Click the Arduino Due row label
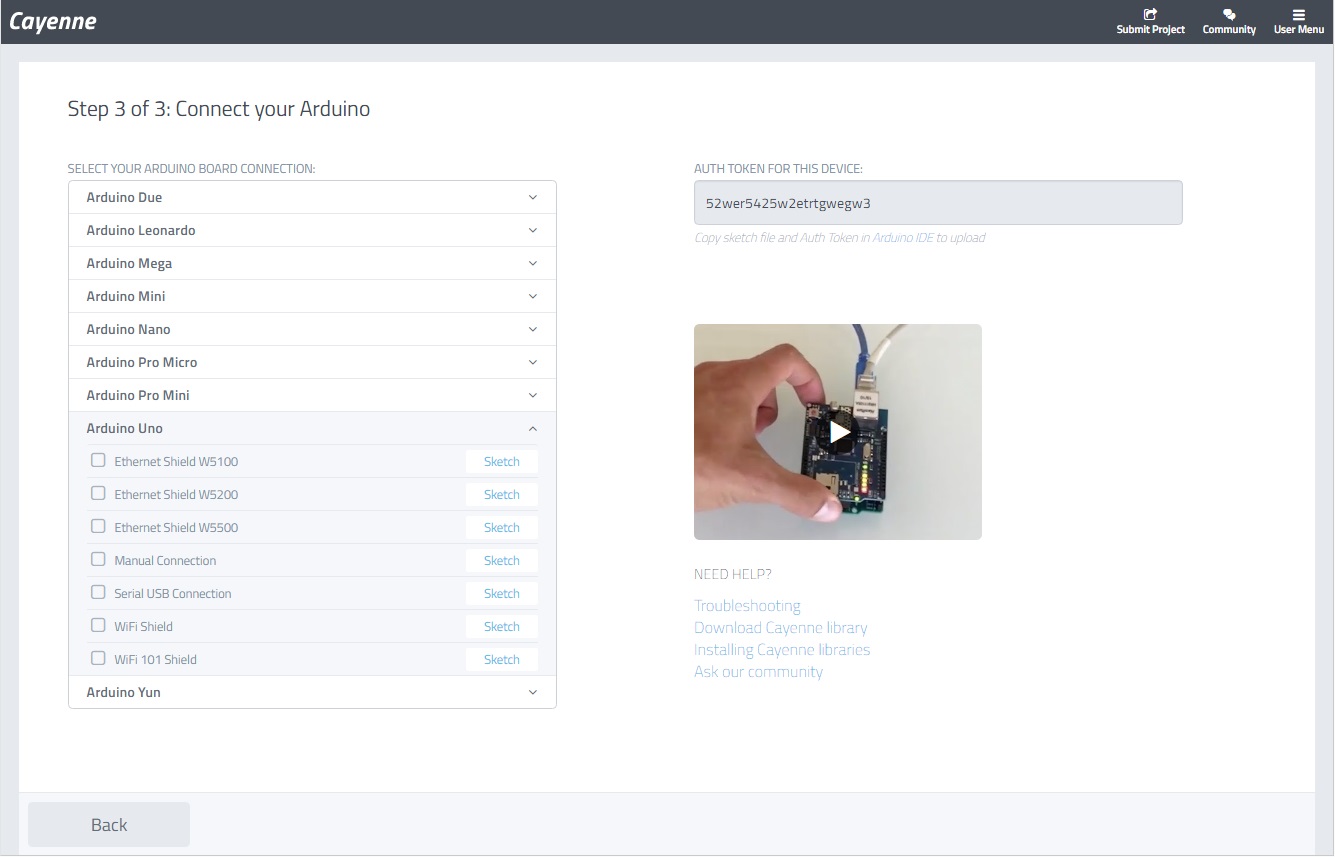This screenshot has width=1335, height=857. [124, 197]
